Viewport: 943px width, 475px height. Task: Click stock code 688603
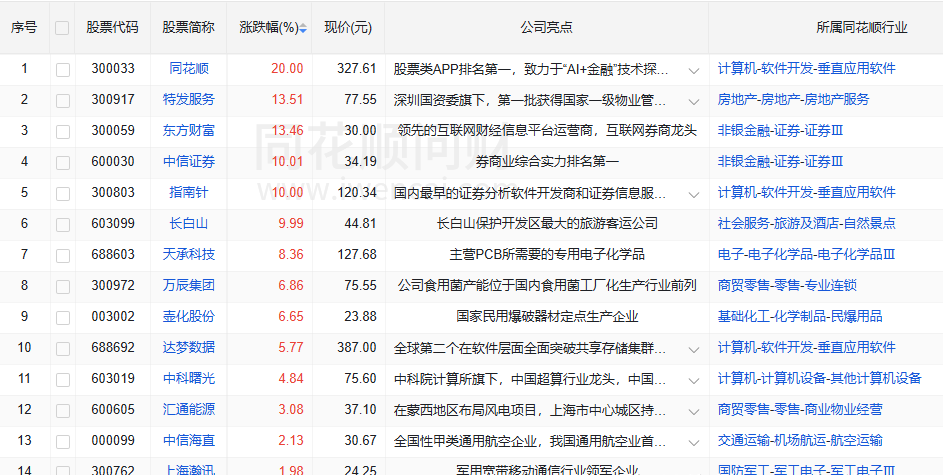[x=113, y=254]
